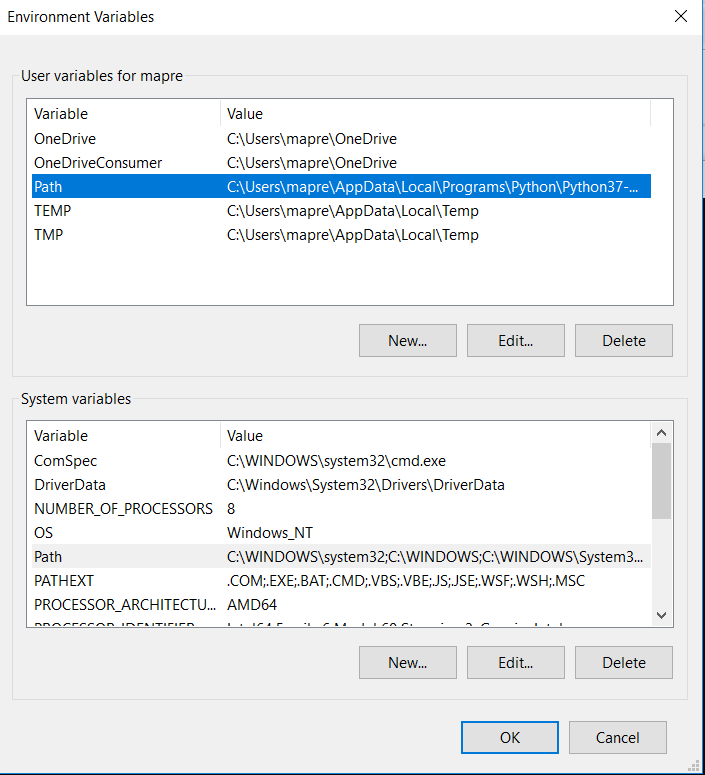Screen dimensions: 705x775
Task: Click Delete under System variables
Action: click(623, 662)
